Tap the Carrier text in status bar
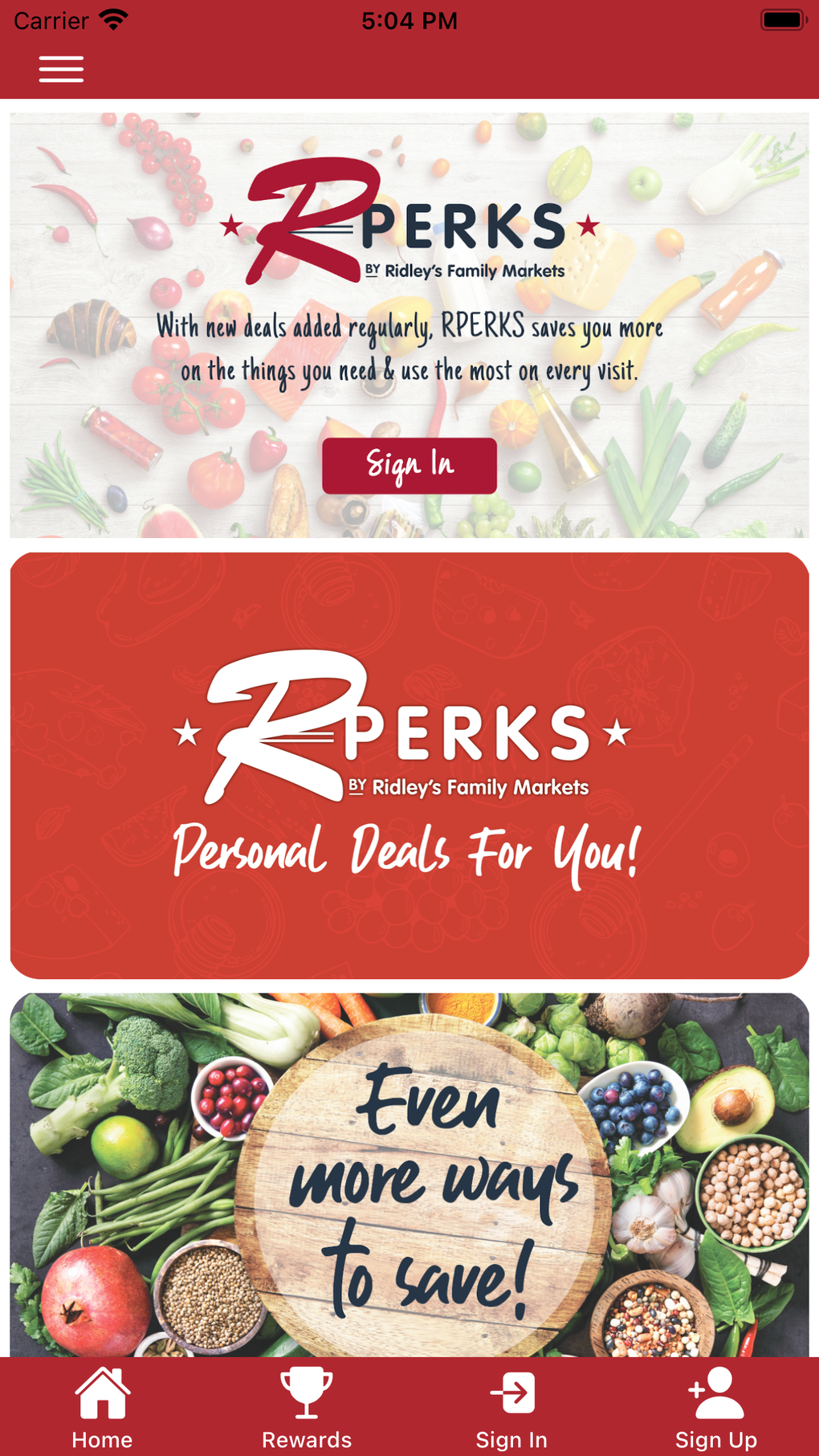Screen dimensions: 819x1456 [51, 21]
